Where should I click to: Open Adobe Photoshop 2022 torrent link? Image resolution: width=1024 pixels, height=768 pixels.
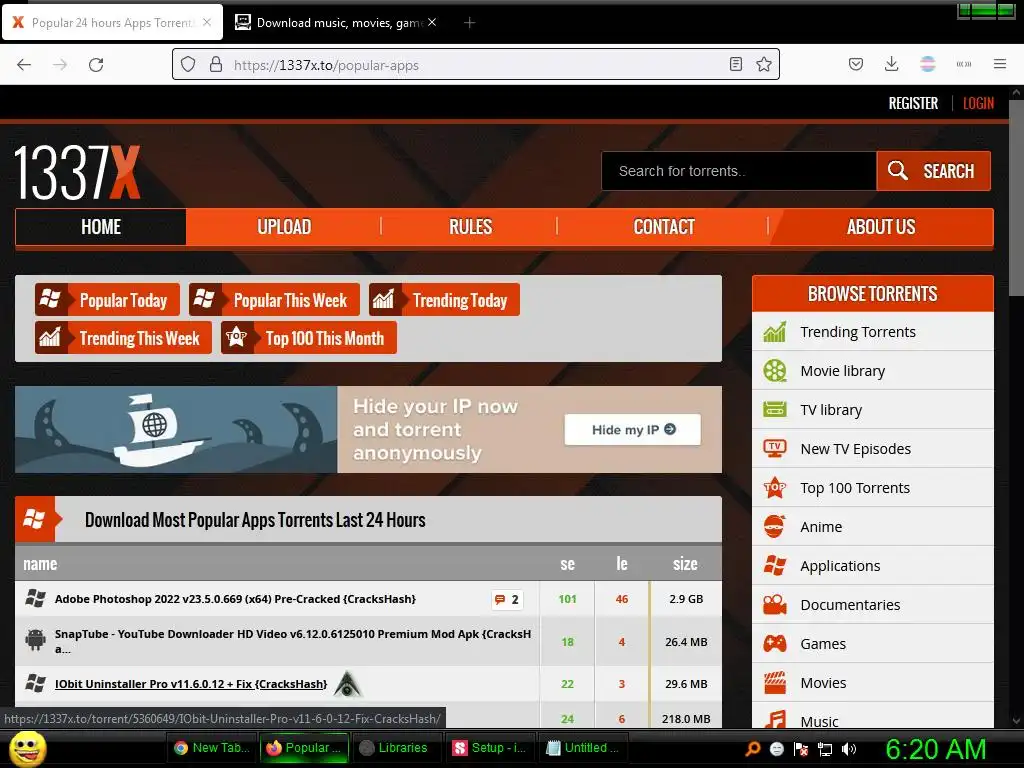[x=235, y=599]
